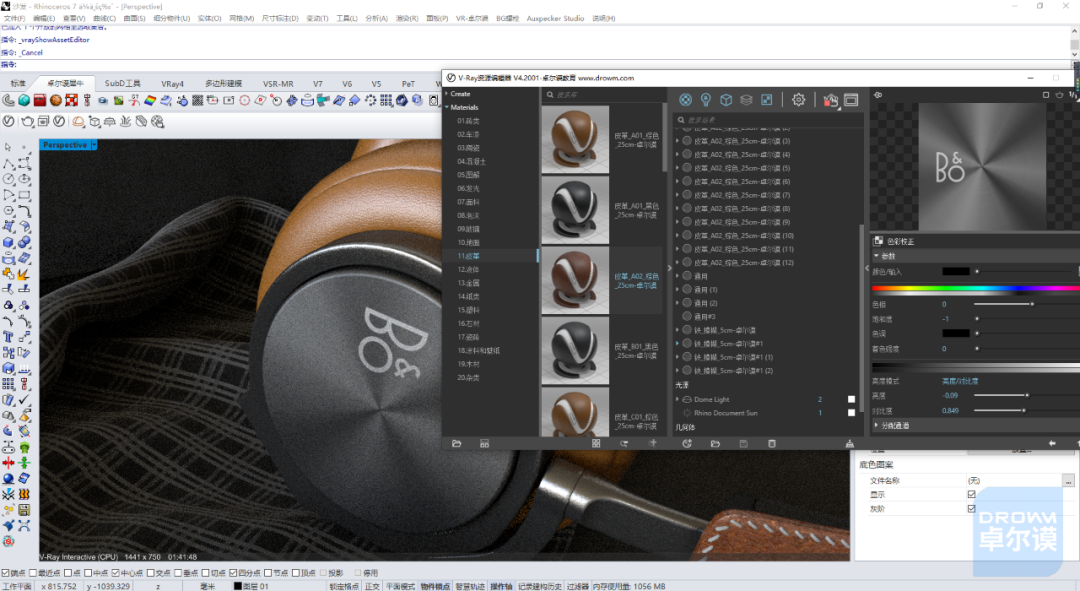1080x591 pixels.
Task: Switch to the VRay4 toolbar tab
Action: [x=172, y=83]
